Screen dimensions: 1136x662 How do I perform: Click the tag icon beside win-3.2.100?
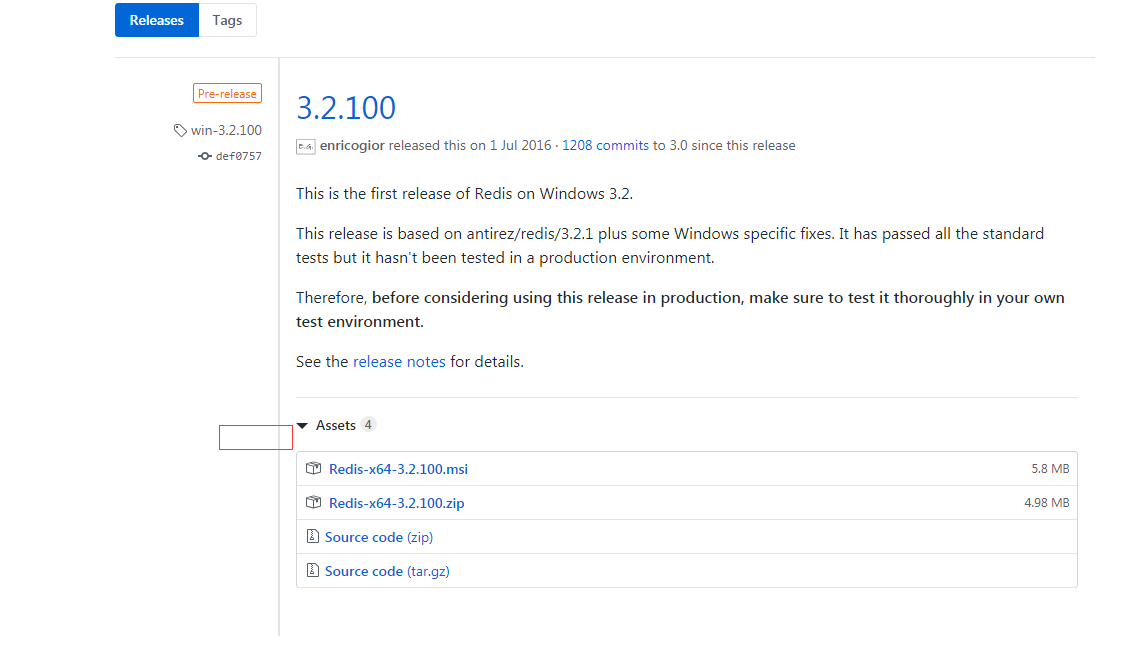180,130
